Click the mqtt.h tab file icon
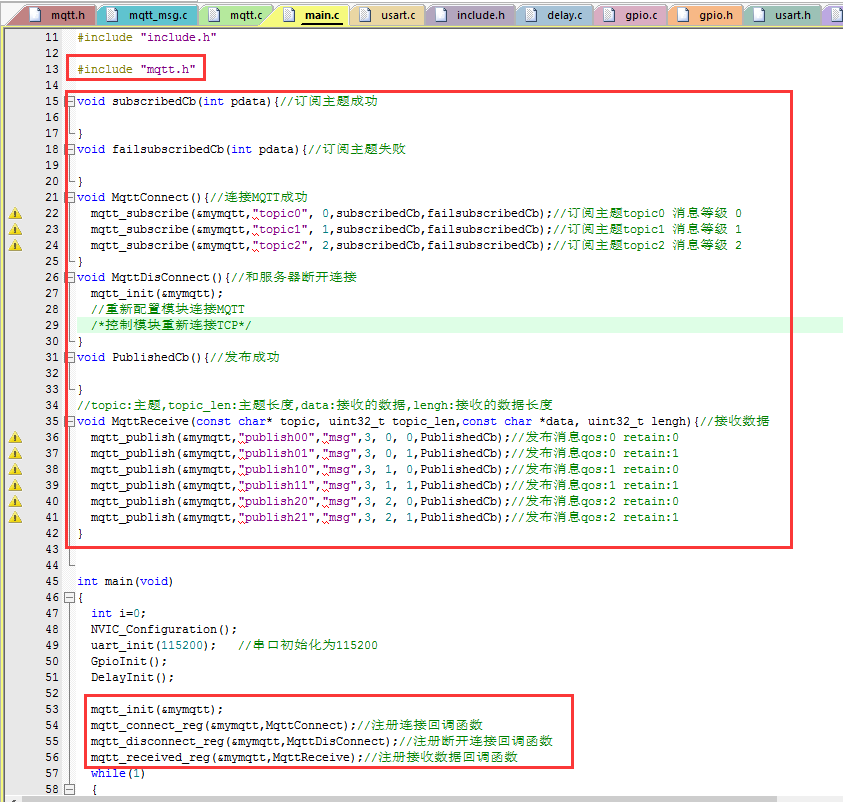Screen dimensions: 843x802 pyautogui.click(x=35, y=15)
